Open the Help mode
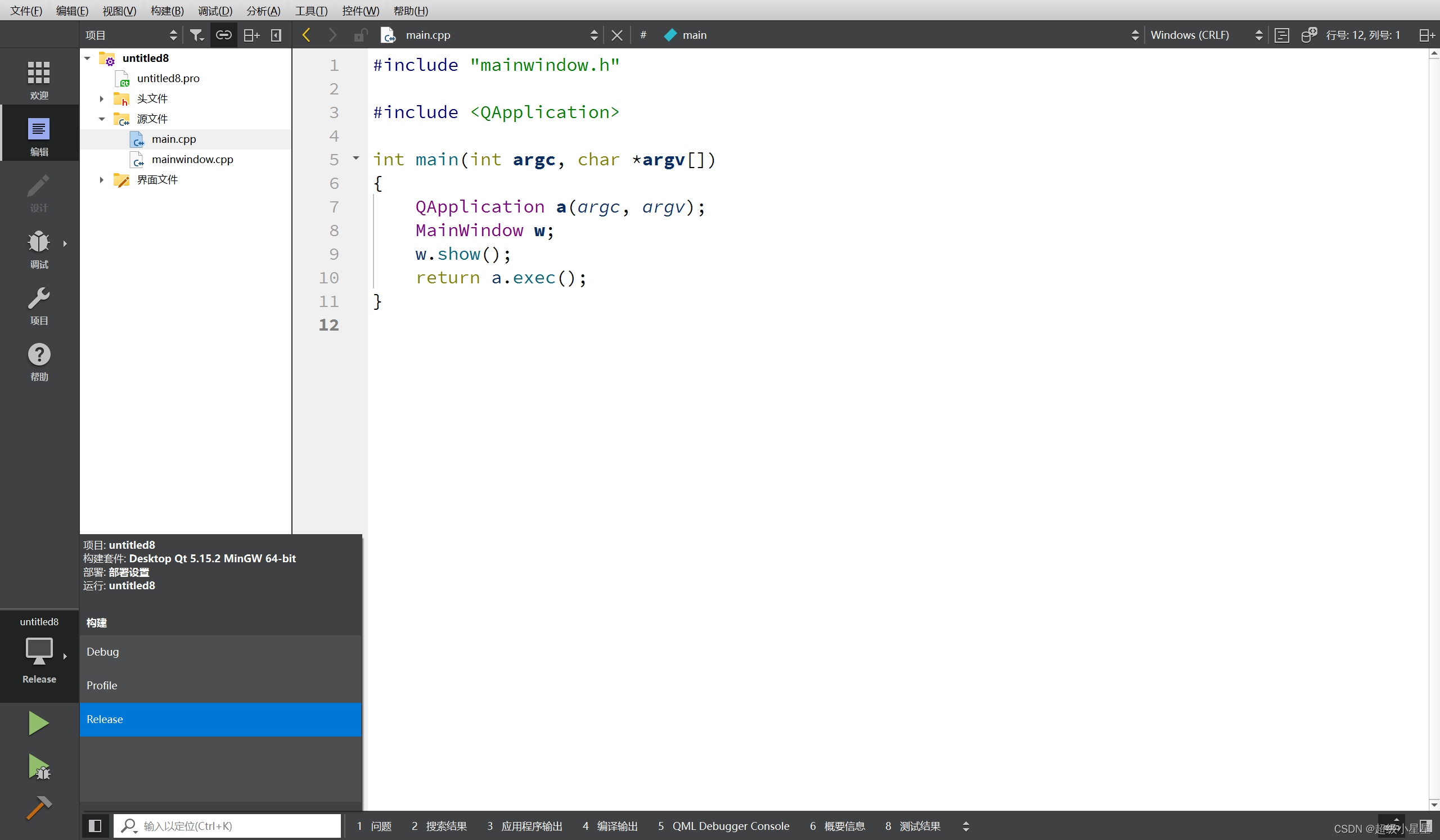Screen dimensions: 1440x840 coord(39,362)
